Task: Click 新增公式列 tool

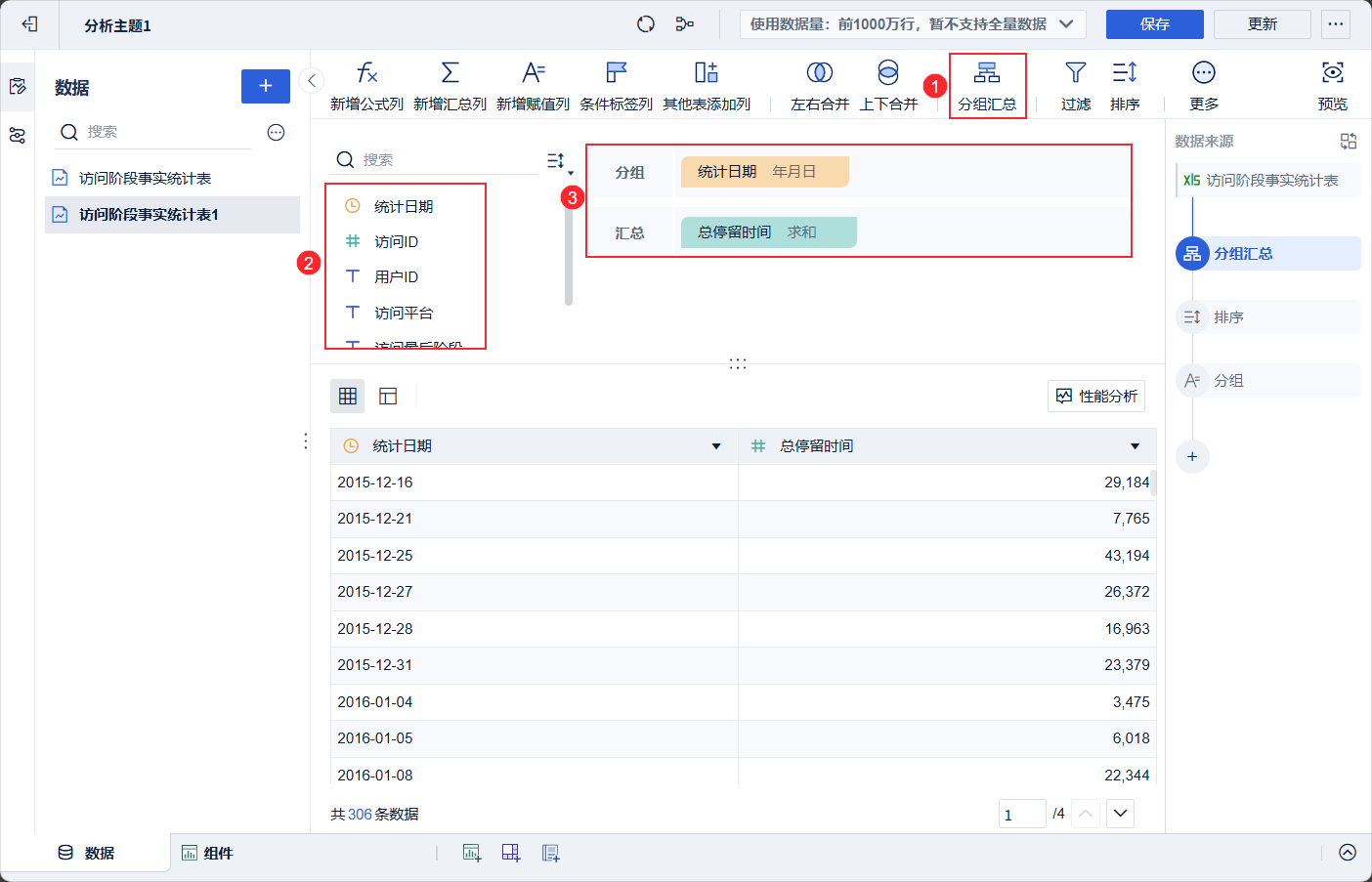Action: (366, 86)
